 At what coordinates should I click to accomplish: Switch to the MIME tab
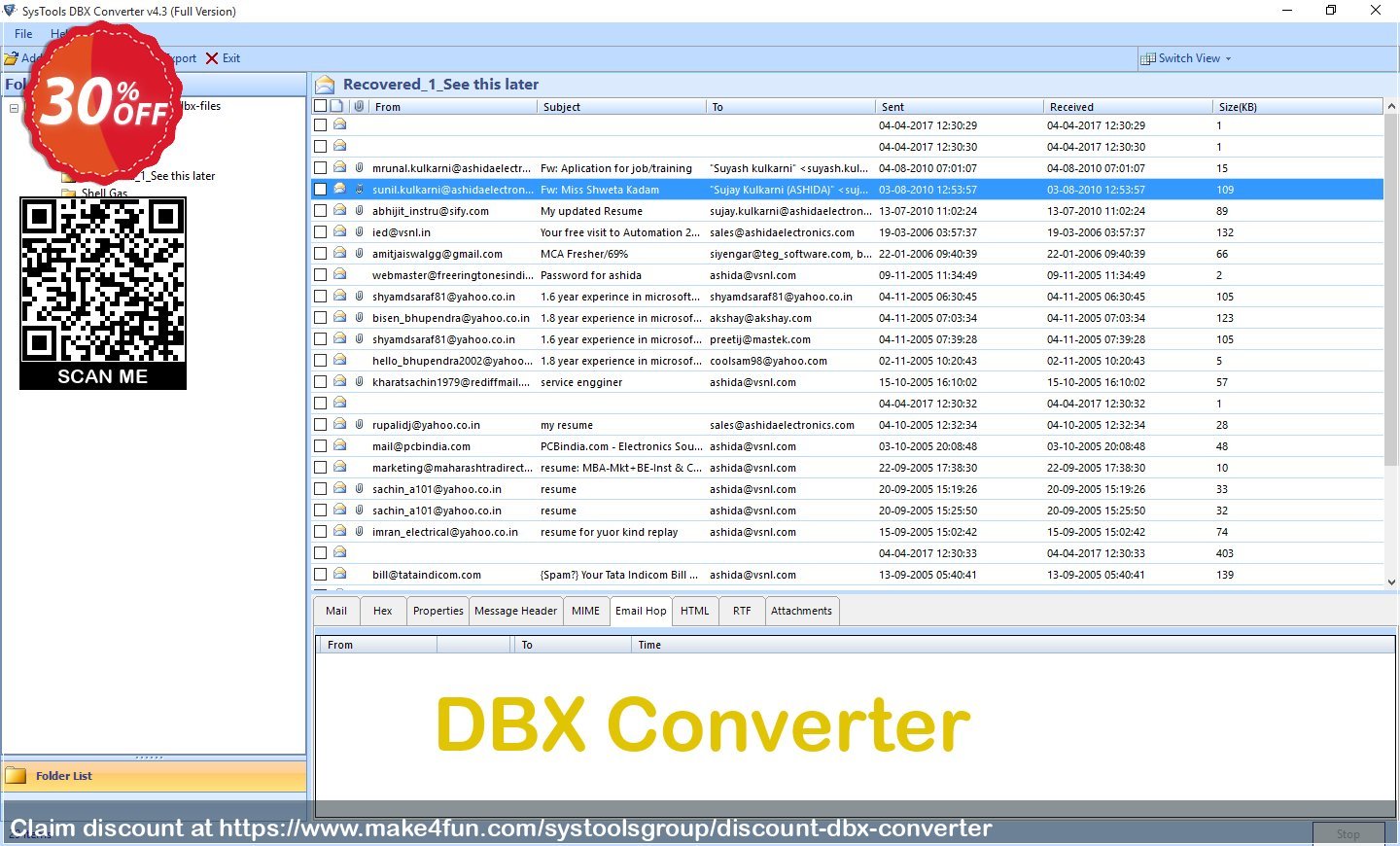click(x=585, y=612)
